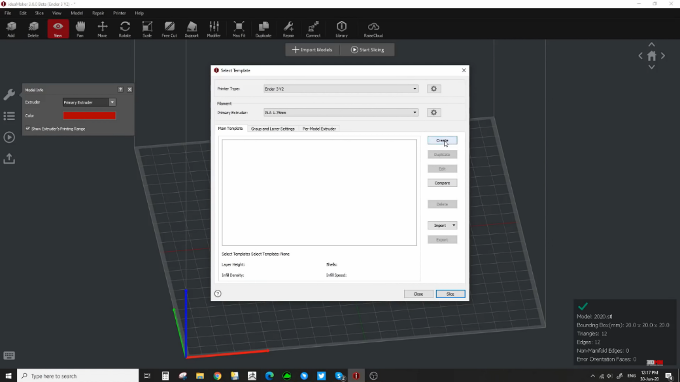Click the view right arrow beside home icon
680x382 pixels.
pos(663,56)
